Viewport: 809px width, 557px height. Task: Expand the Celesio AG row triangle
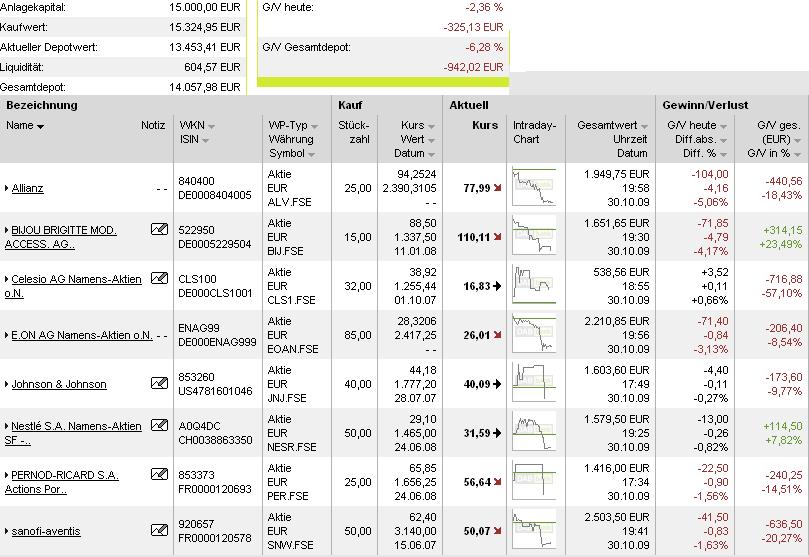pyautogui.click(x=7, y=279)
